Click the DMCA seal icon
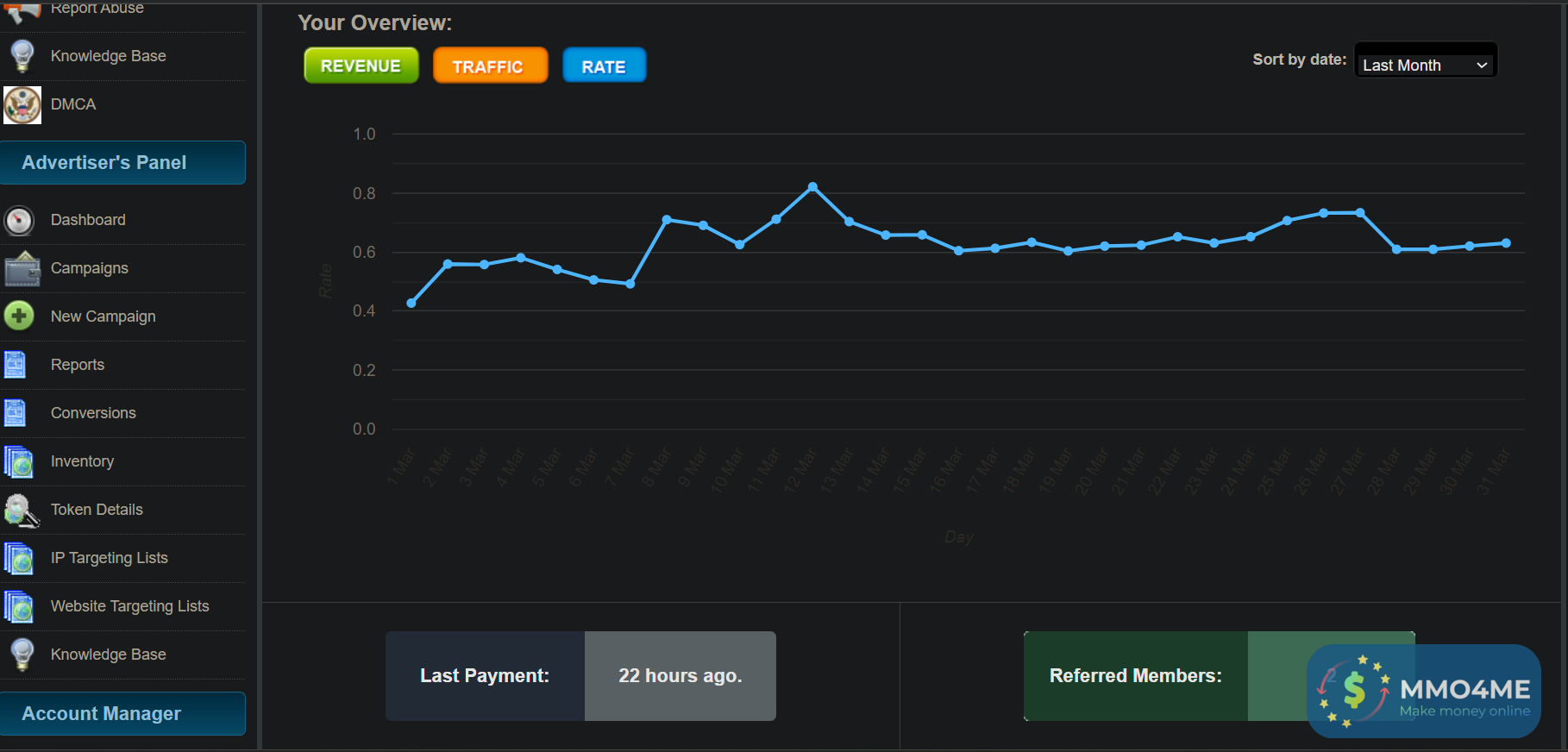 pyautogui.click(x=22, y=104)
